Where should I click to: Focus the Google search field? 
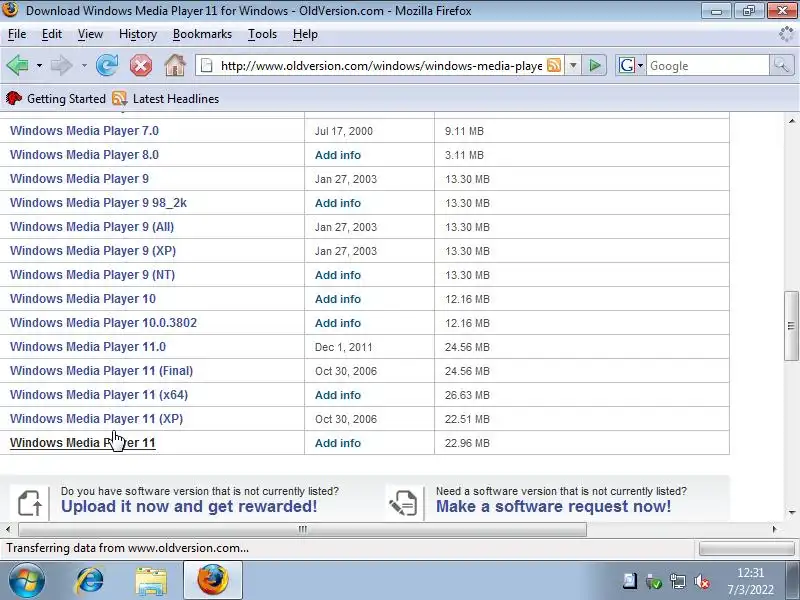pyautogui.click(x=707, y=65)
